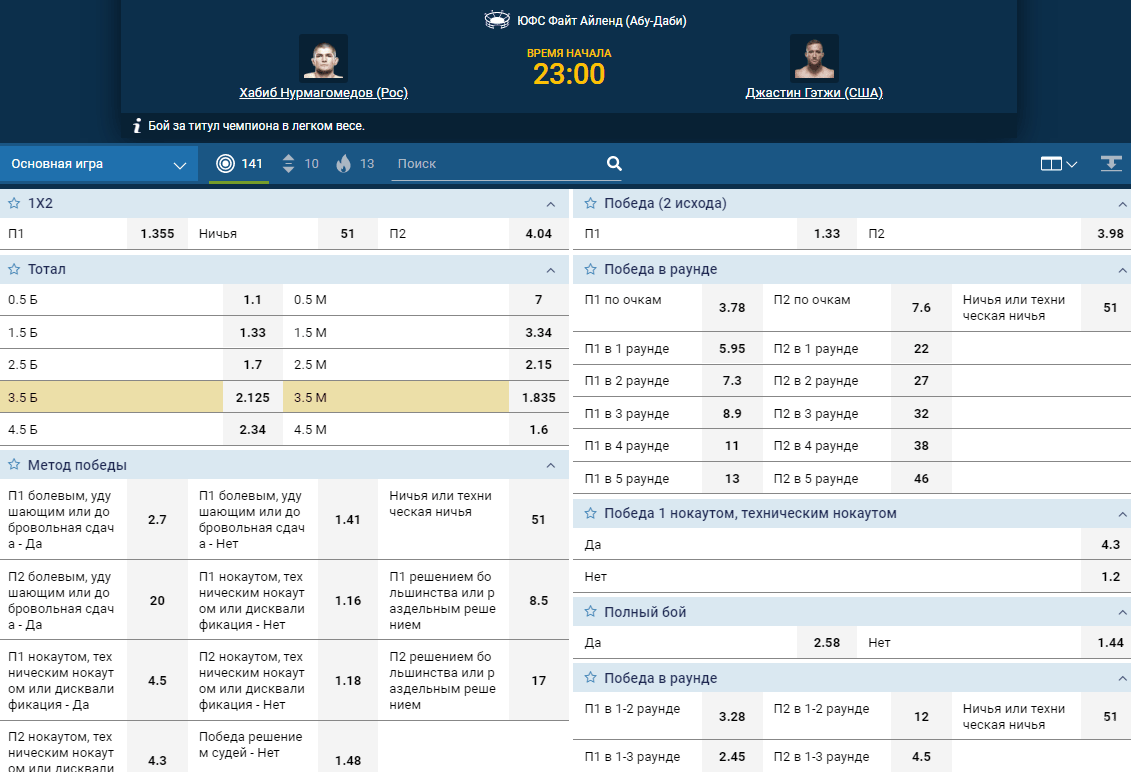Choose П1 в 1 раунде odds 5.95
This screenshot has width=1131, height=772.
click(732, 348)
